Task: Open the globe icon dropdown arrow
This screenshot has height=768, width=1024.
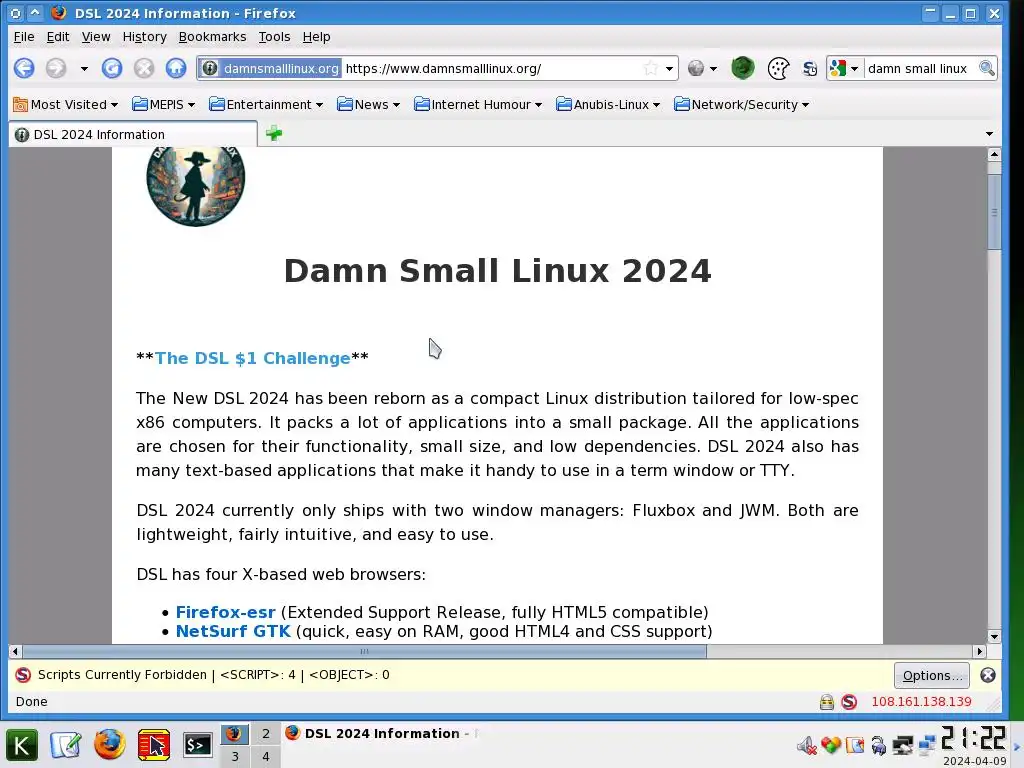Action: 713,69
